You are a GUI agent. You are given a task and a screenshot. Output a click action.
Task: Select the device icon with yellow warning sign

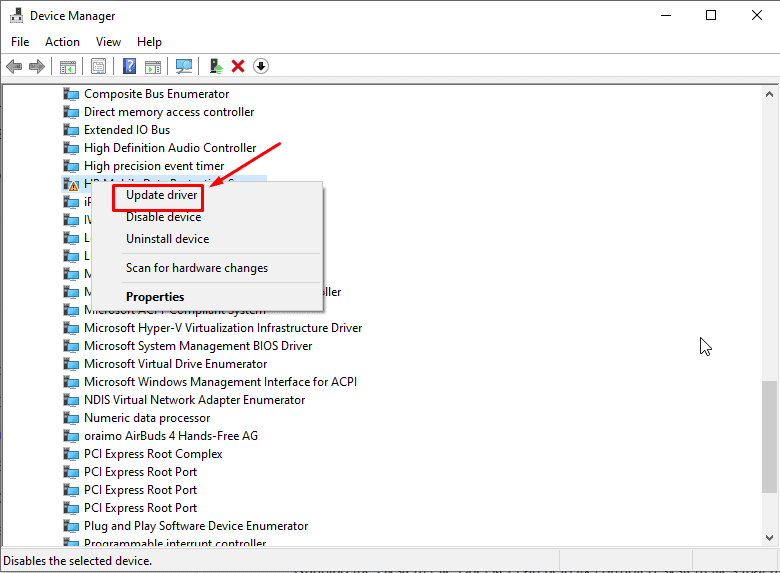71,185
